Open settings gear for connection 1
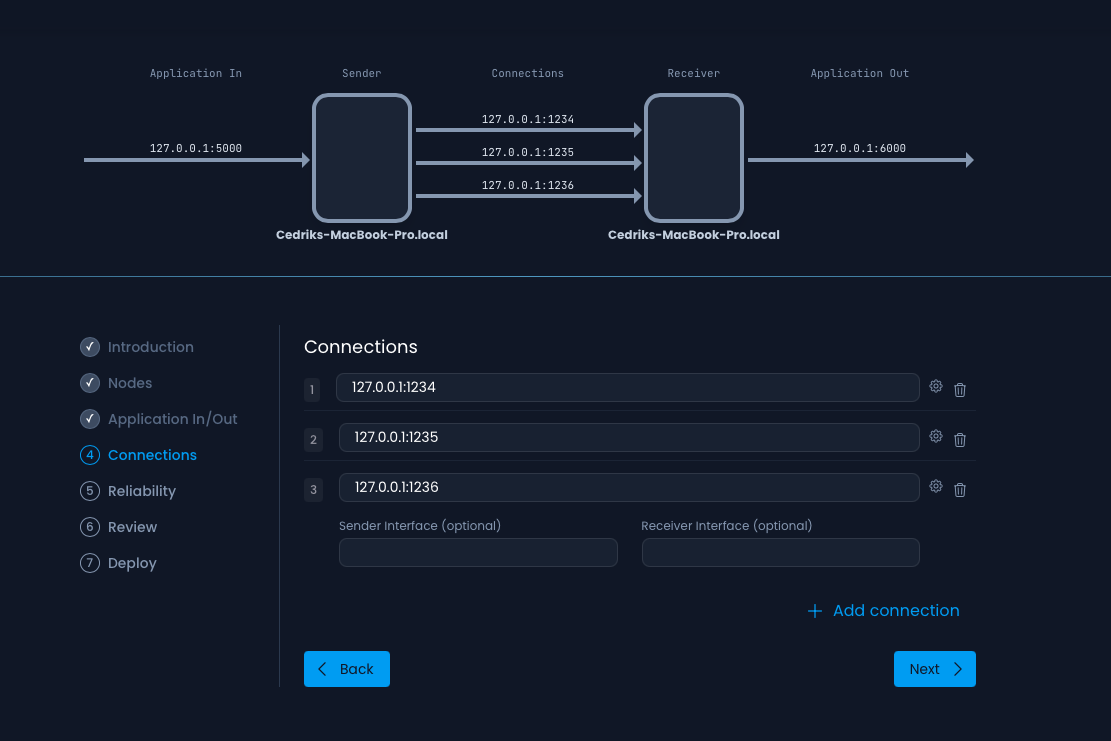 (x=936, y=385)
